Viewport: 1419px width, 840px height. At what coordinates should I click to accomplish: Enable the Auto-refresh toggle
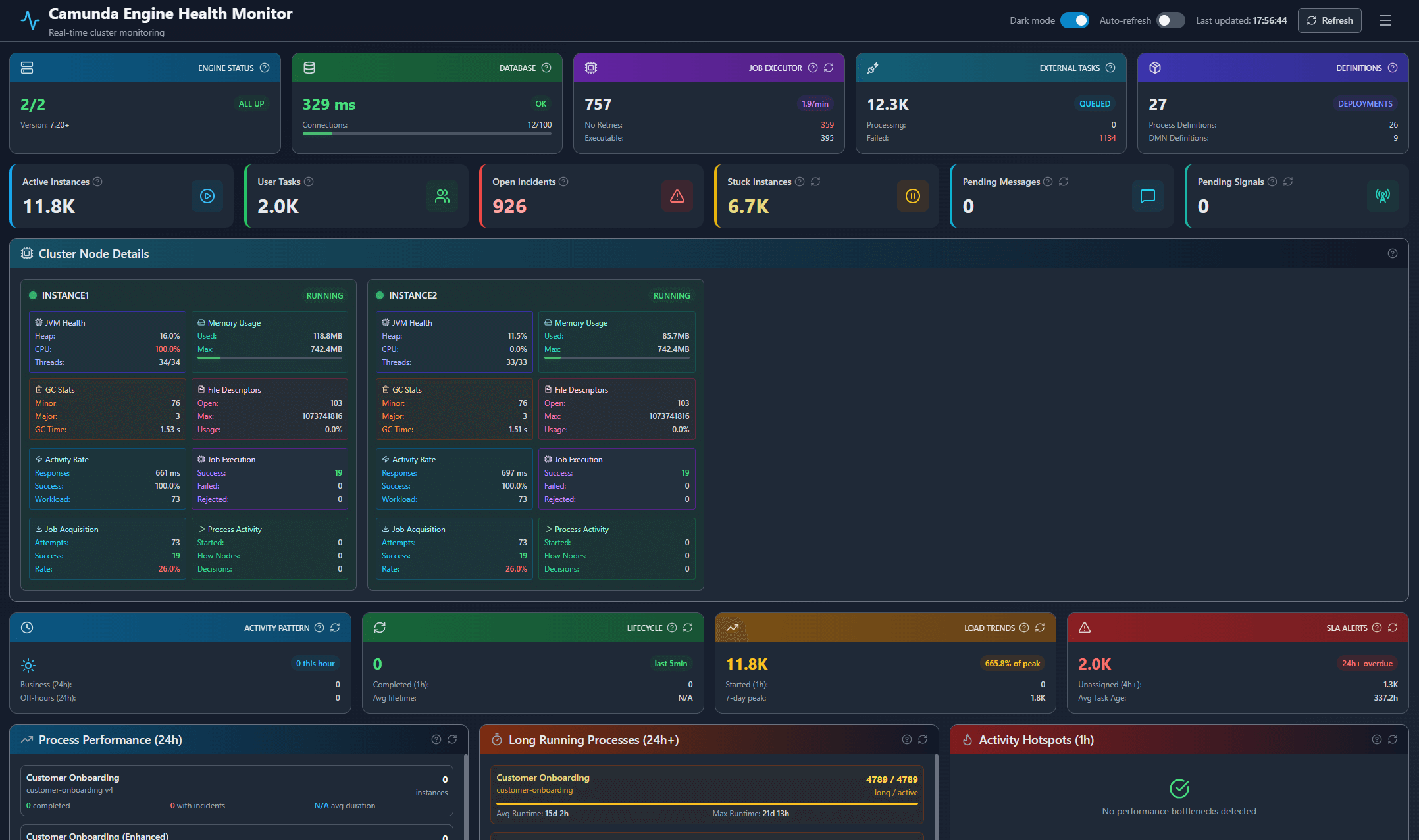pos(1170,20)
